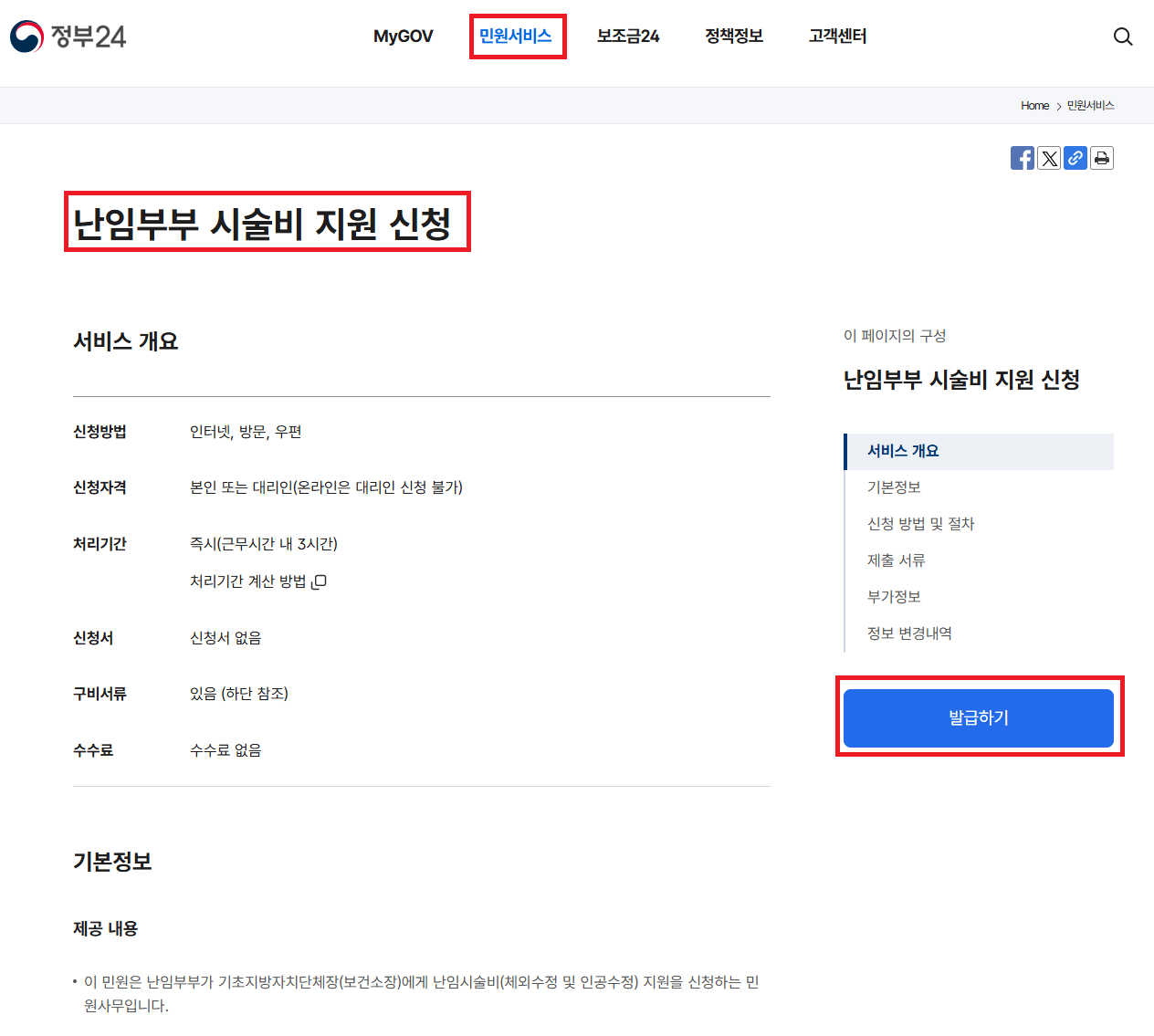The image size is (1154, 1036).
Task: Expand the 정보 변경내역 section
Action: pos(909,633)
